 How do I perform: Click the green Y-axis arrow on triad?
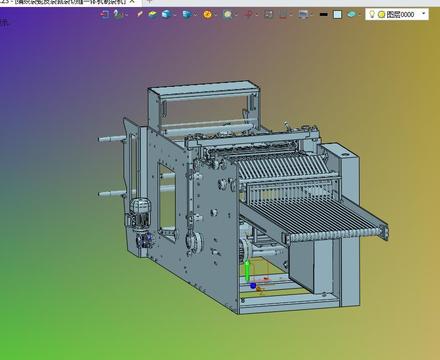(x=247, y=271)
